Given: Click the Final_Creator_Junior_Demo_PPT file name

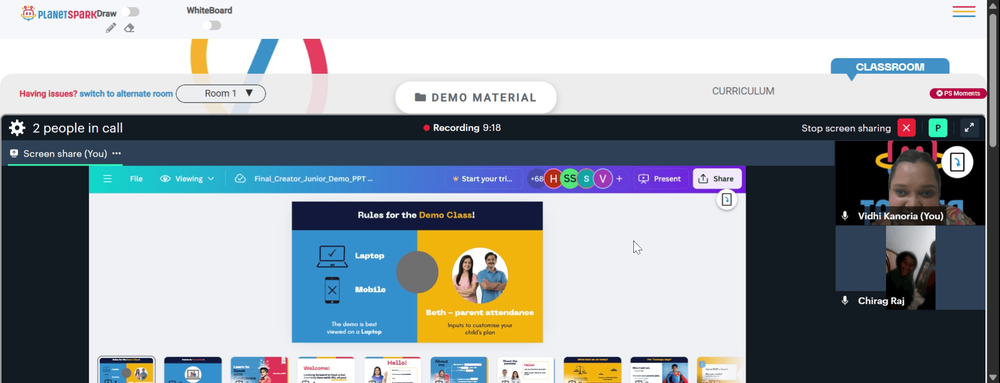Looking at the screenshot, I should [313, 179].
